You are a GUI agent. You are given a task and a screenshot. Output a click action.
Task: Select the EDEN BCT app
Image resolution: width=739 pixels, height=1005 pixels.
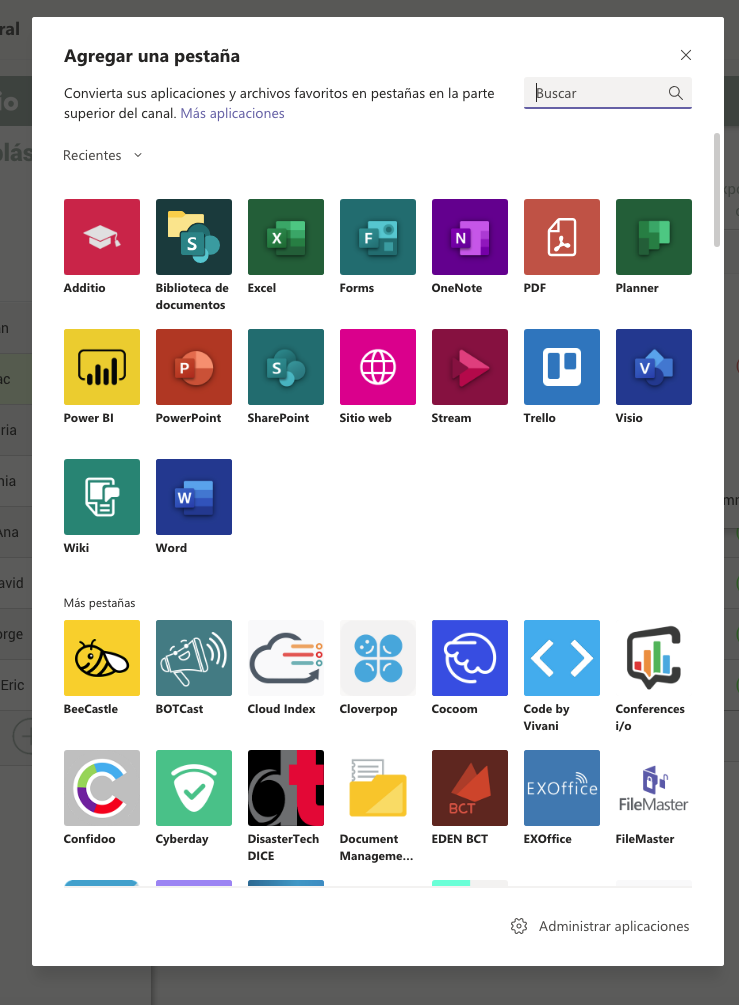pyautogui.click(x=470, y=788)
